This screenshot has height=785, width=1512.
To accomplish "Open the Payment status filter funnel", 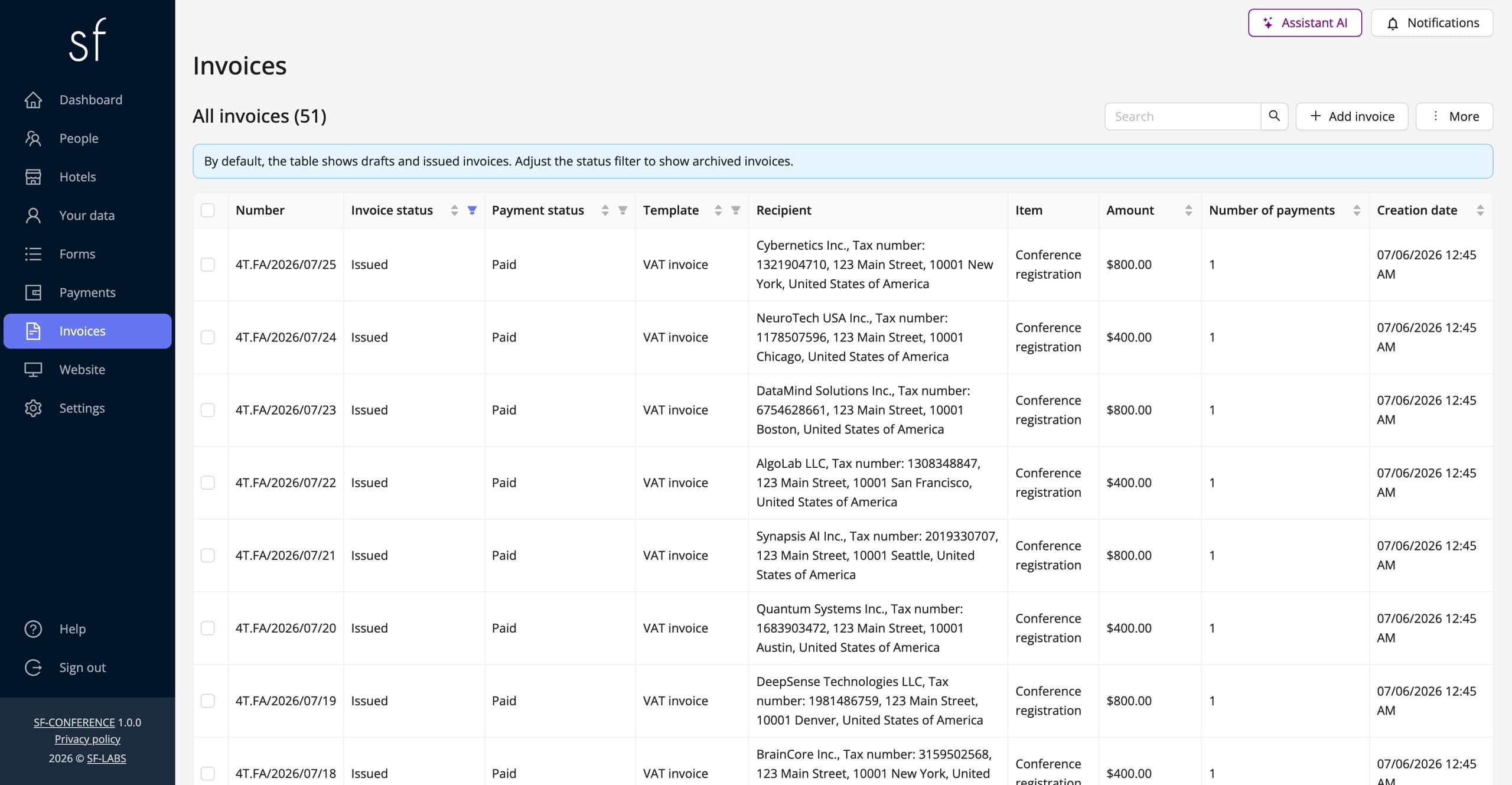I will [x=623, y=210].
